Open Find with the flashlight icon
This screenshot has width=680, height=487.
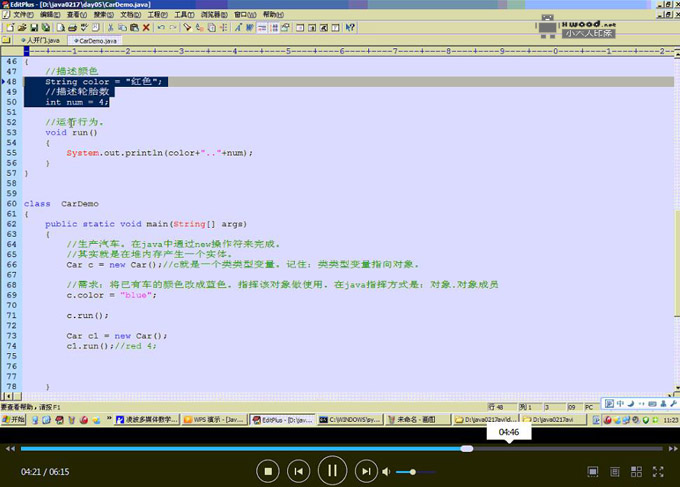187,28
